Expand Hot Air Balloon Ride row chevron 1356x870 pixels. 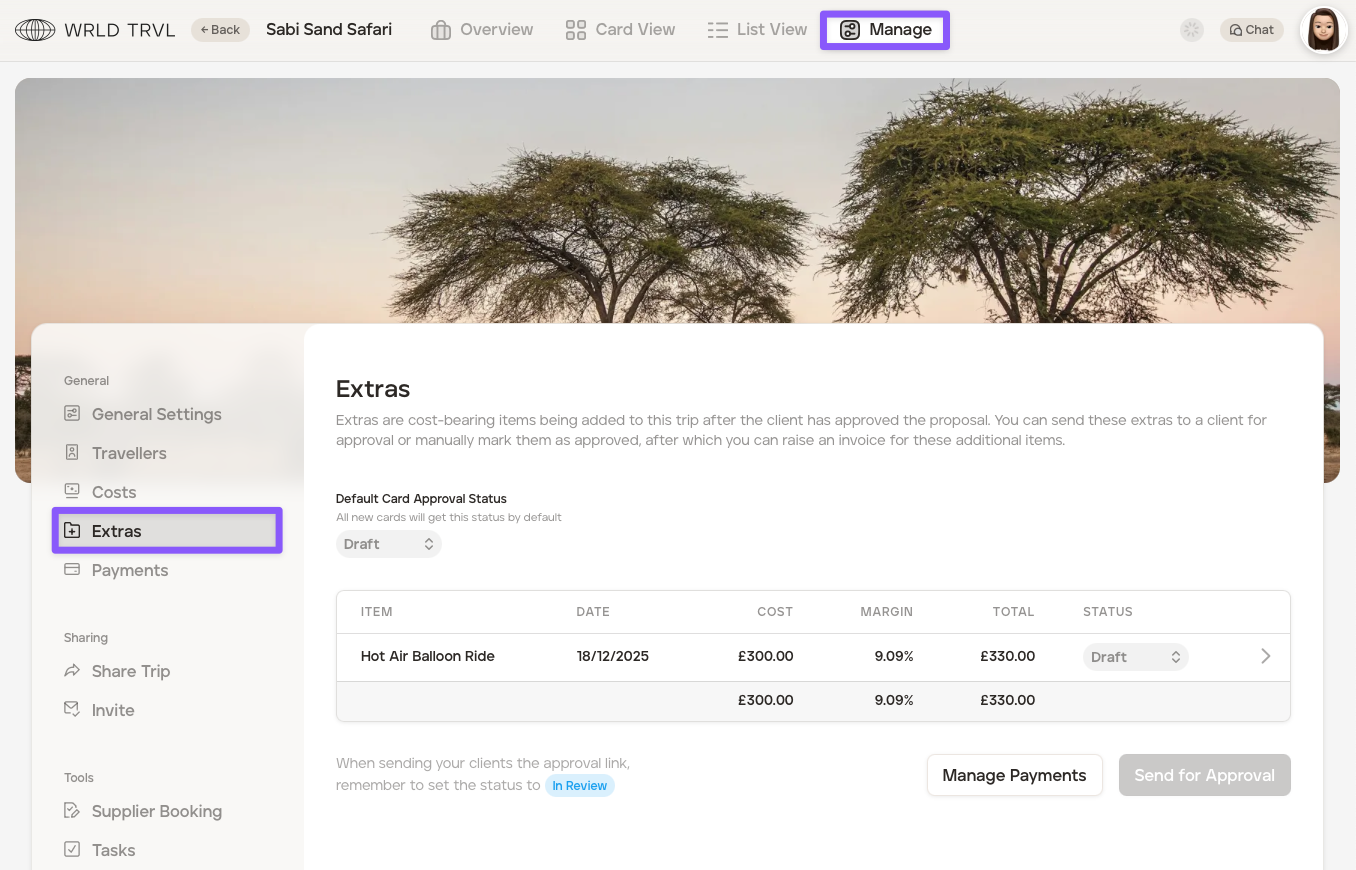click(1265, 657)
